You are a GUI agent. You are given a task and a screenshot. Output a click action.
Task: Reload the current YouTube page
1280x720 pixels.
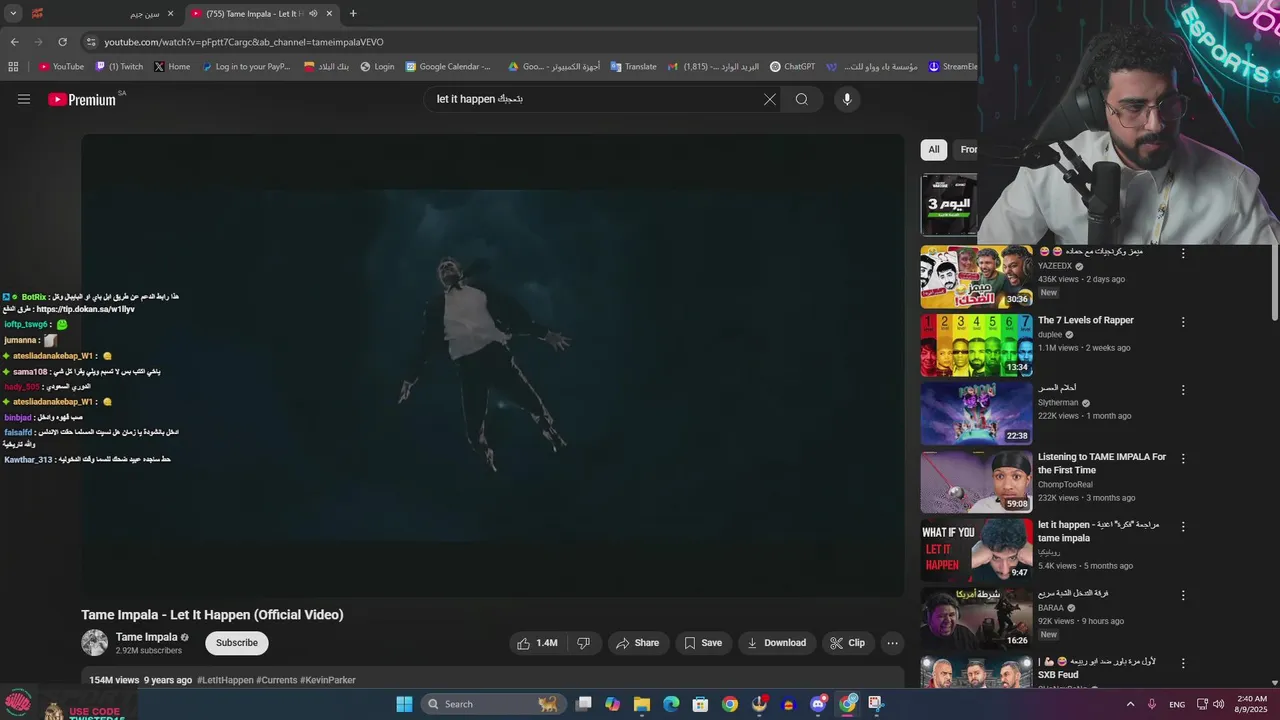click(62, 42)
